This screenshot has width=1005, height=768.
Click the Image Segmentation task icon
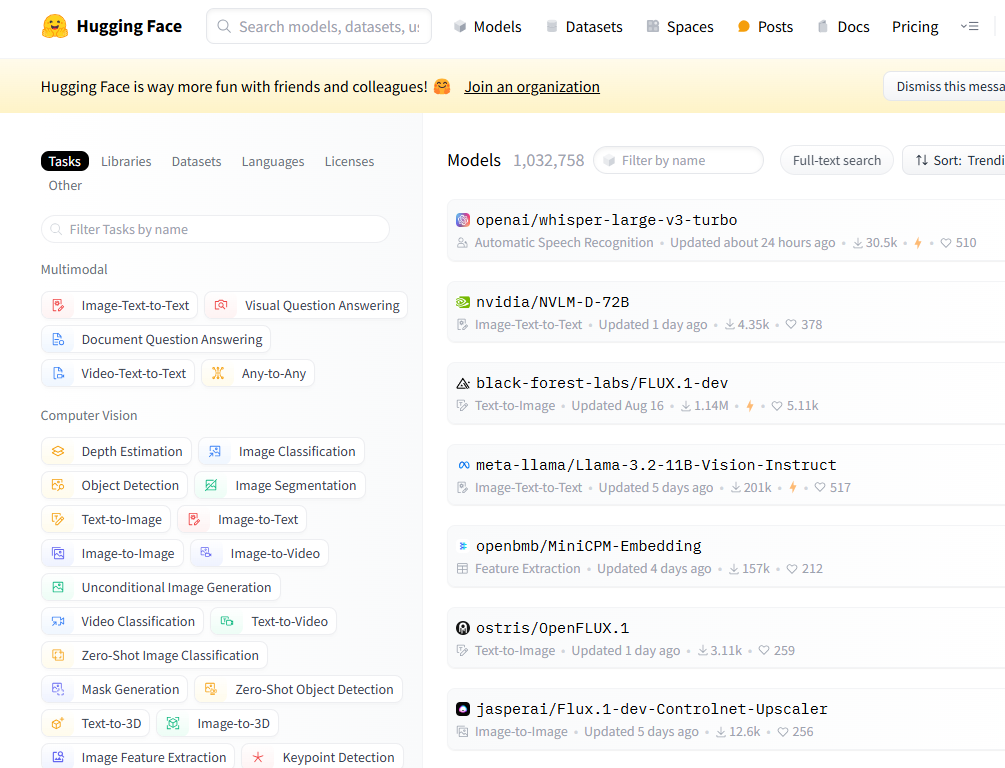click(211, 485)
